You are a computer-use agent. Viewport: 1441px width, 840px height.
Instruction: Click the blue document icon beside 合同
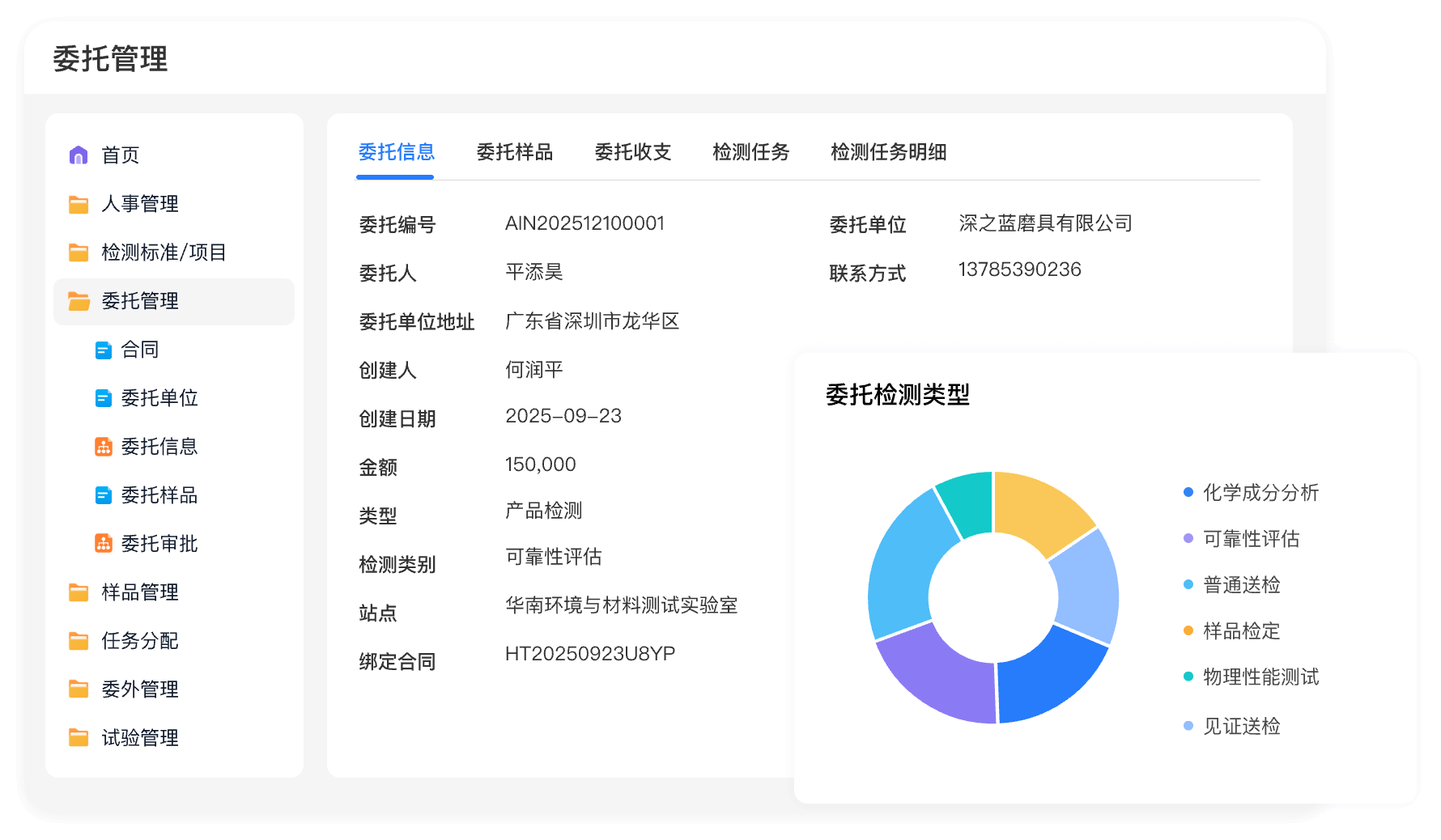pyautogui.click(x=104, y=350)
